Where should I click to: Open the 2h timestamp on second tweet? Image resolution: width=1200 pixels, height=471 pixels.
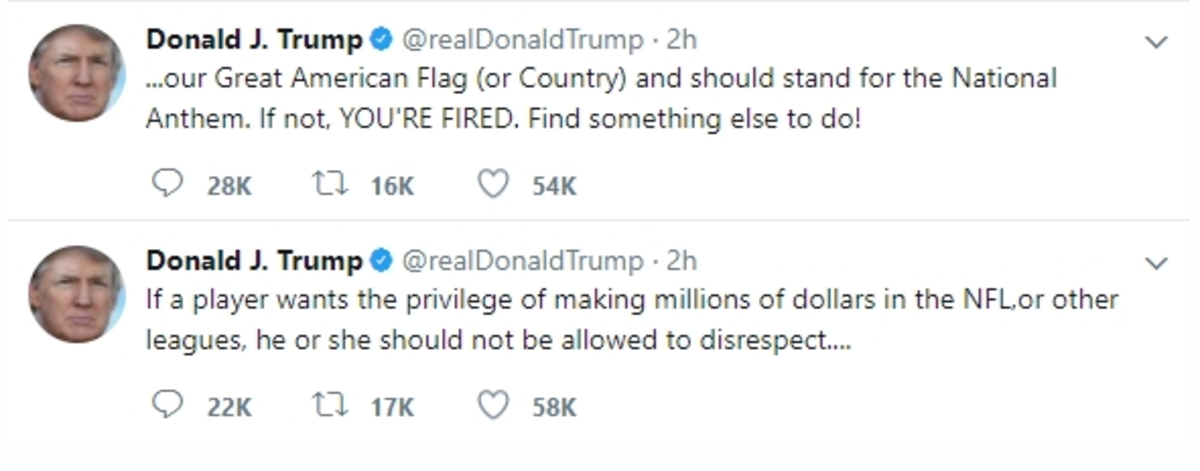pos(681,261)
